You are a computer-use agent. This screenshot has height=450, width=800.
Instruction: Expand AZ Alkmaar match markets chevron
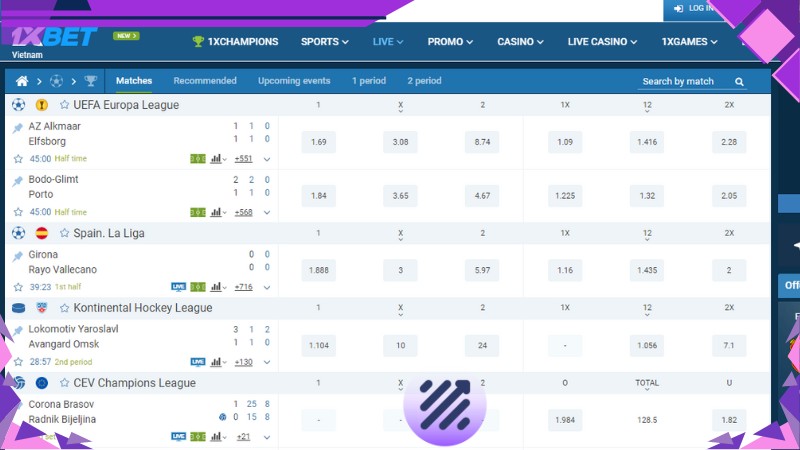267,159
